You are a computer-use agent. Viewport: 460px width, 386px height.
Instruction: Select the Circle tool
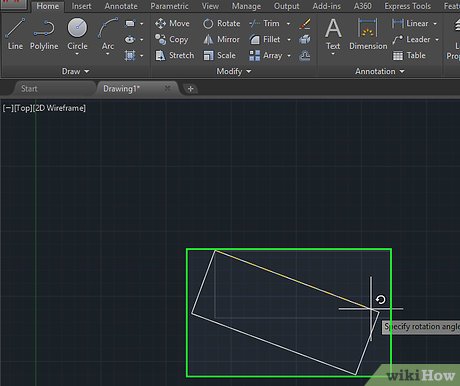pyautogui.click(x=77, y=33)
